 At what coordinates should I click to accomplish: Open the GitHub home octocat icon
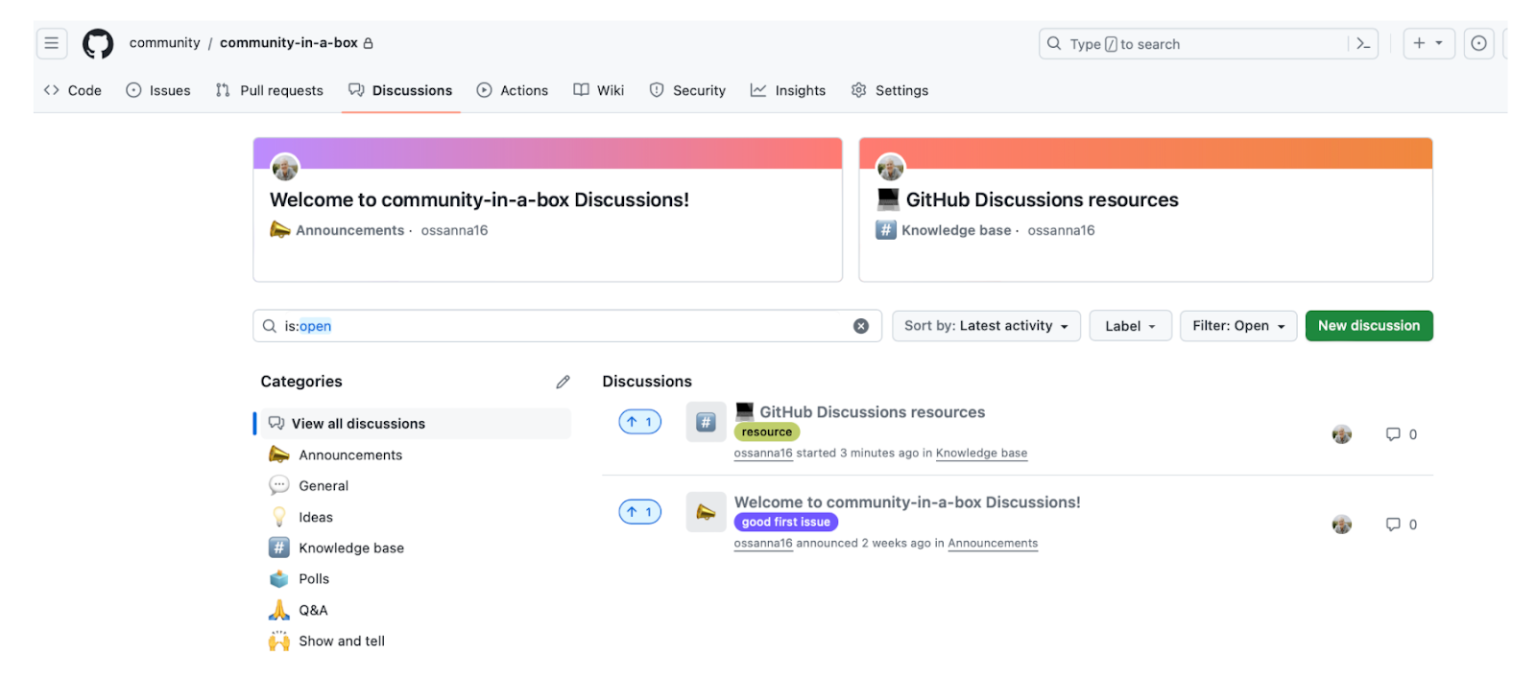point(97,42)
